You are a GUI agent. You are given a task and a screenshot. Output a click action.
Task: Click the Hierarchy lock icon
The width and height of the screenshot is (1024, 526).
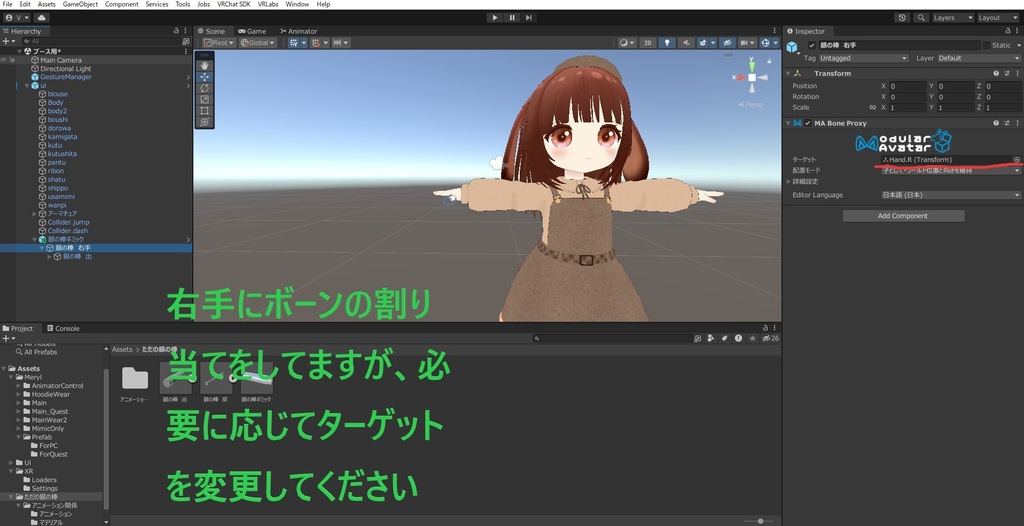click(x=176, y=31)
